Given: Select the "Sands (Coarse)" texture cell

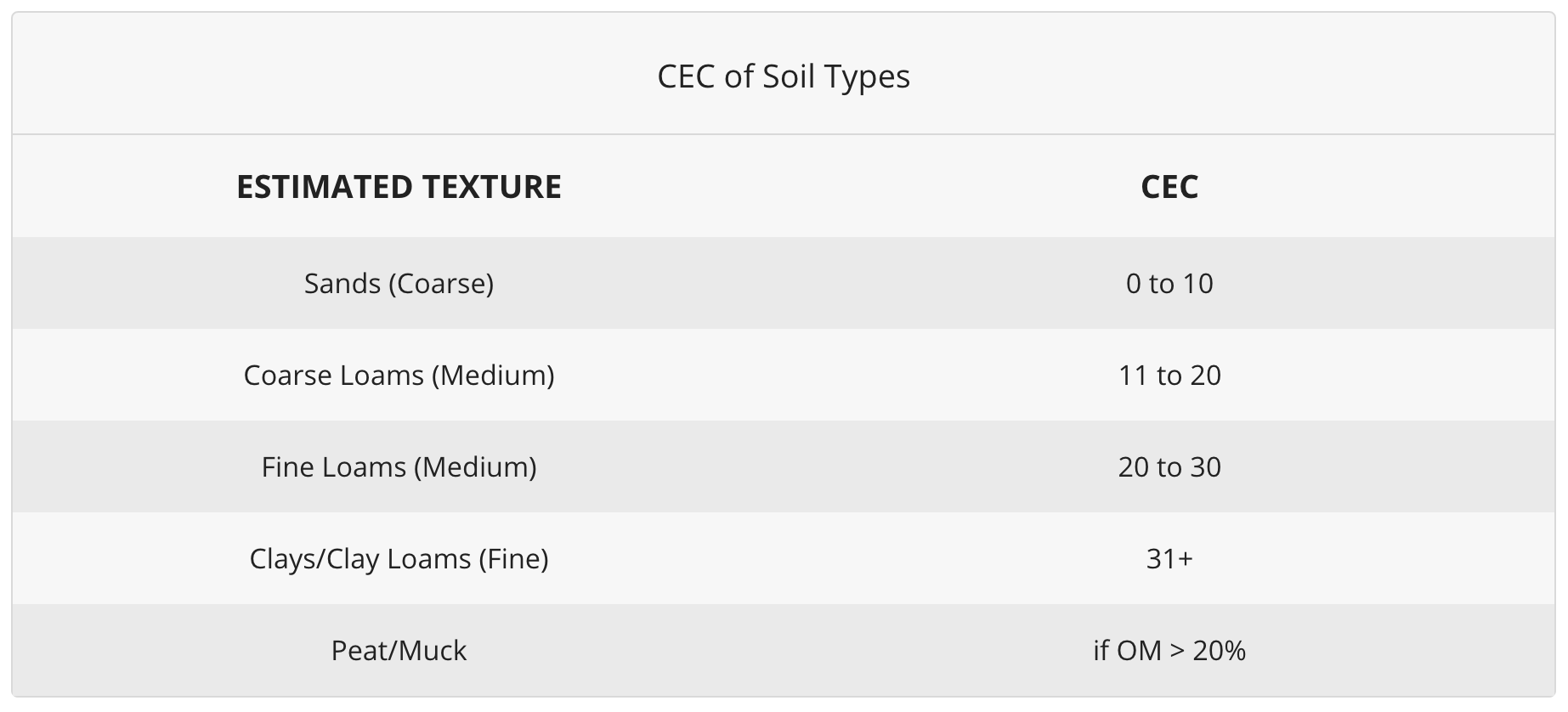Looking at the screenshot, I should coord(399,283).
